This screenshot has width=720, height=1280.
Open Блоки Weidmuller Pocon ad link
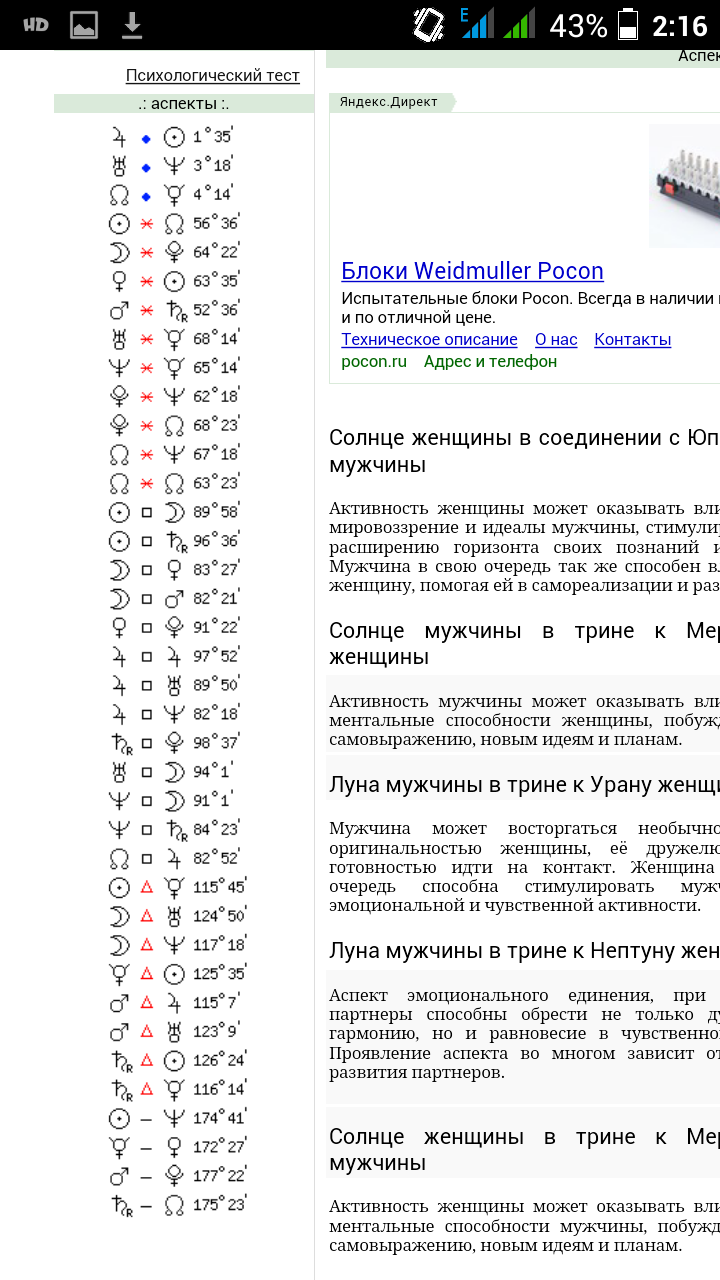(x=472, y=271)
